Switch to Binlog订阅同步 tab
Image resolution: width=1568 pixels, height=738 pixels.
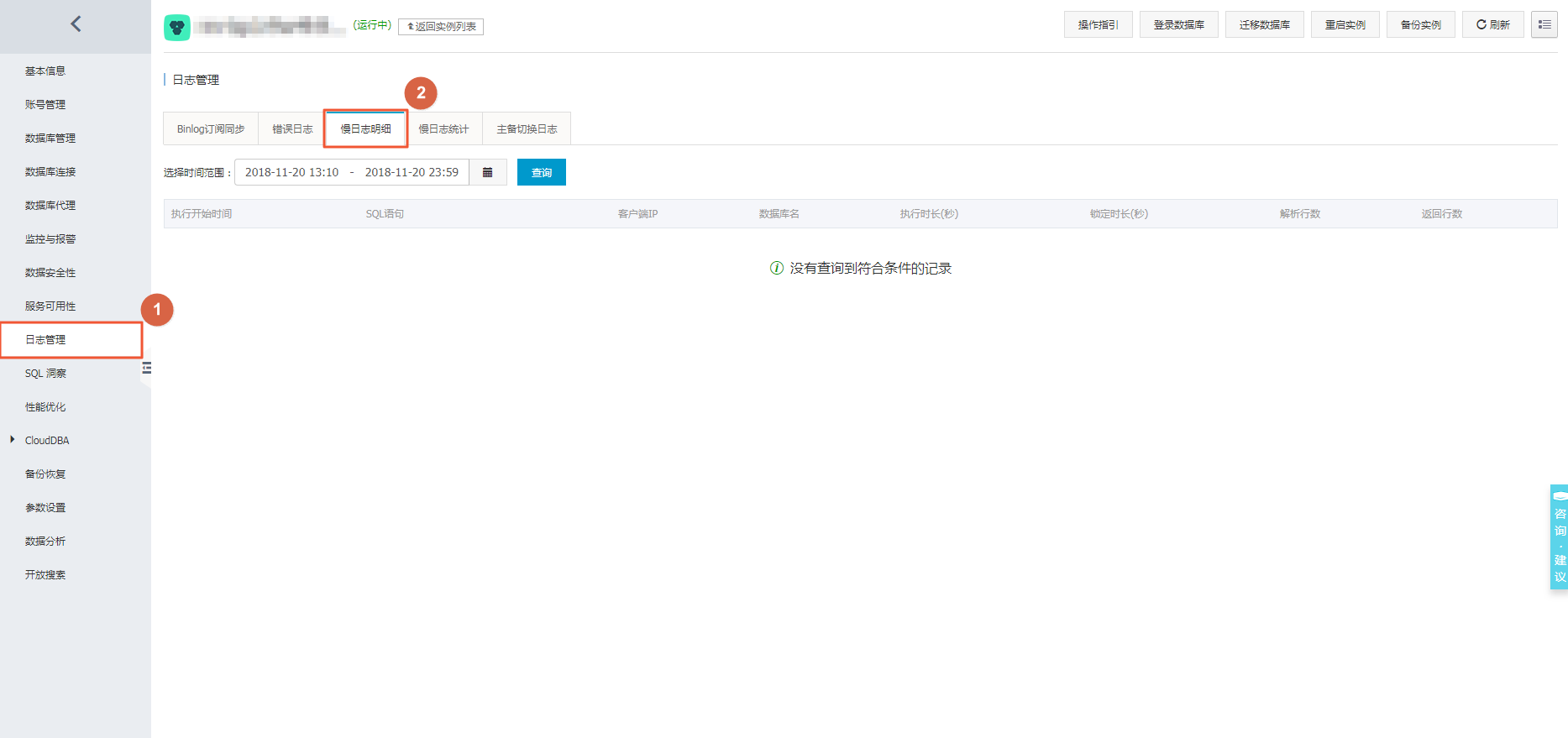pos(211,128)
